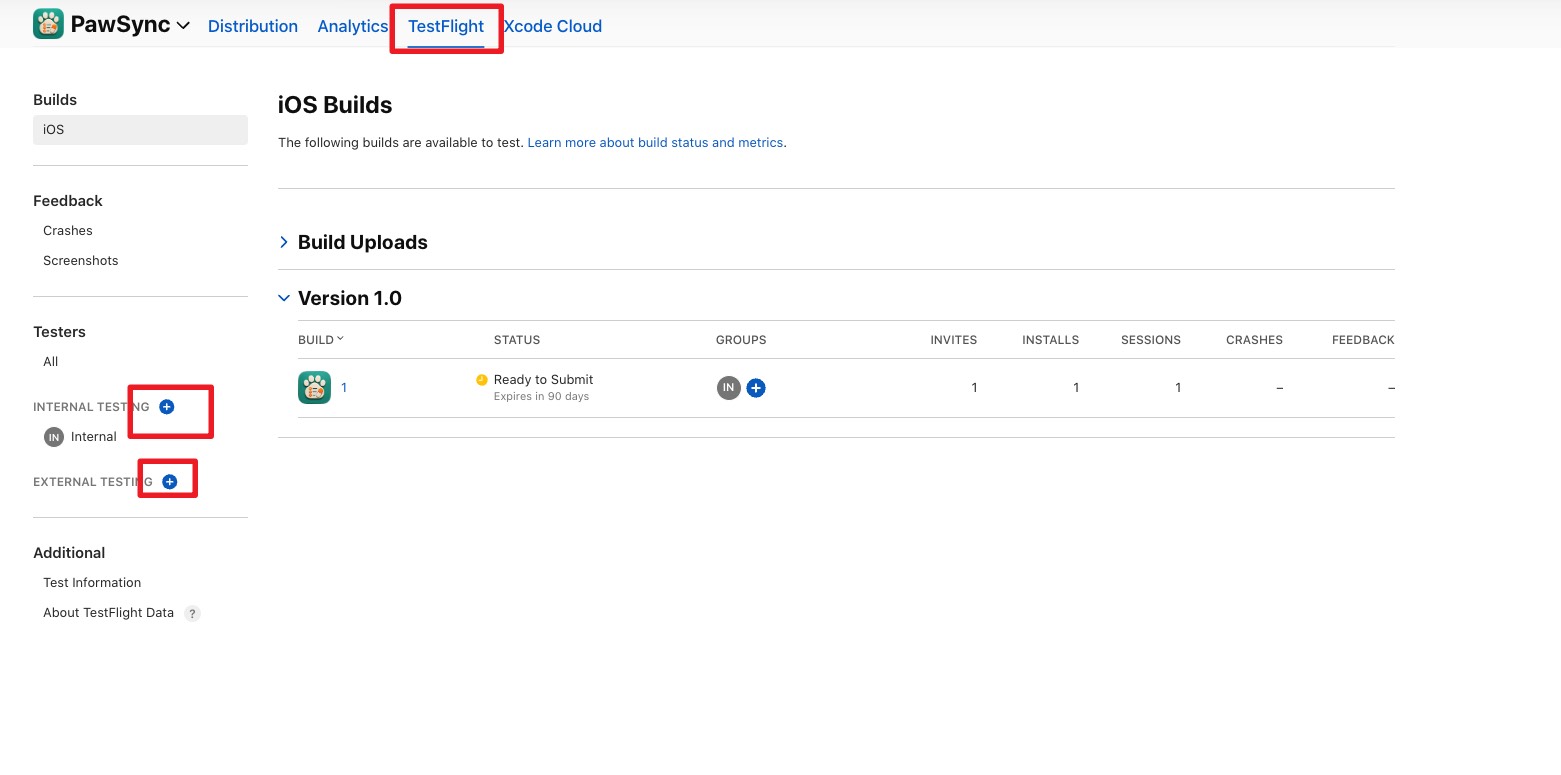Open the PawSync app switcher dropdown
1561x775 pixels.
183,26
